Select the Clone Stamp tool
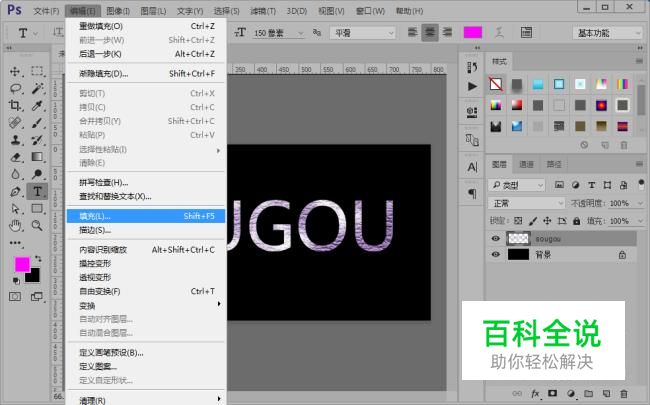The image size is (650, 405). tap(15, 140)
